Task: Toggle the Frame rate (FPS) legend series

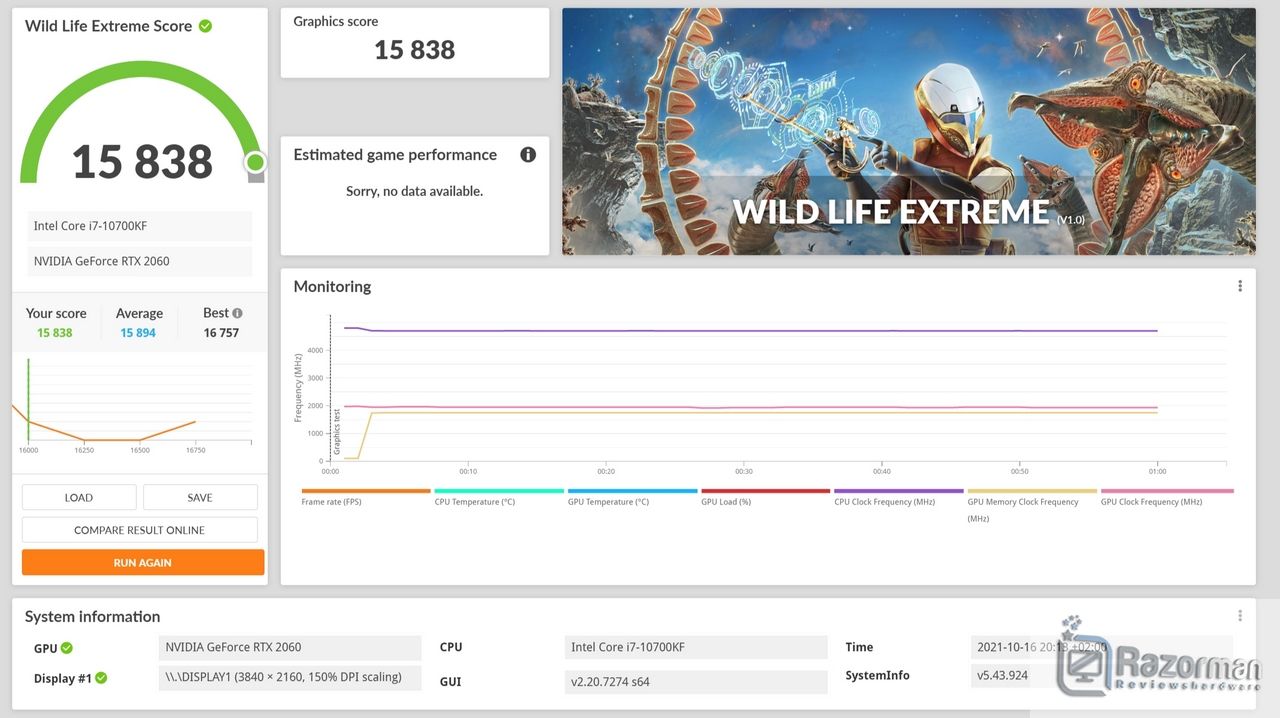Action: coord(365,497)
